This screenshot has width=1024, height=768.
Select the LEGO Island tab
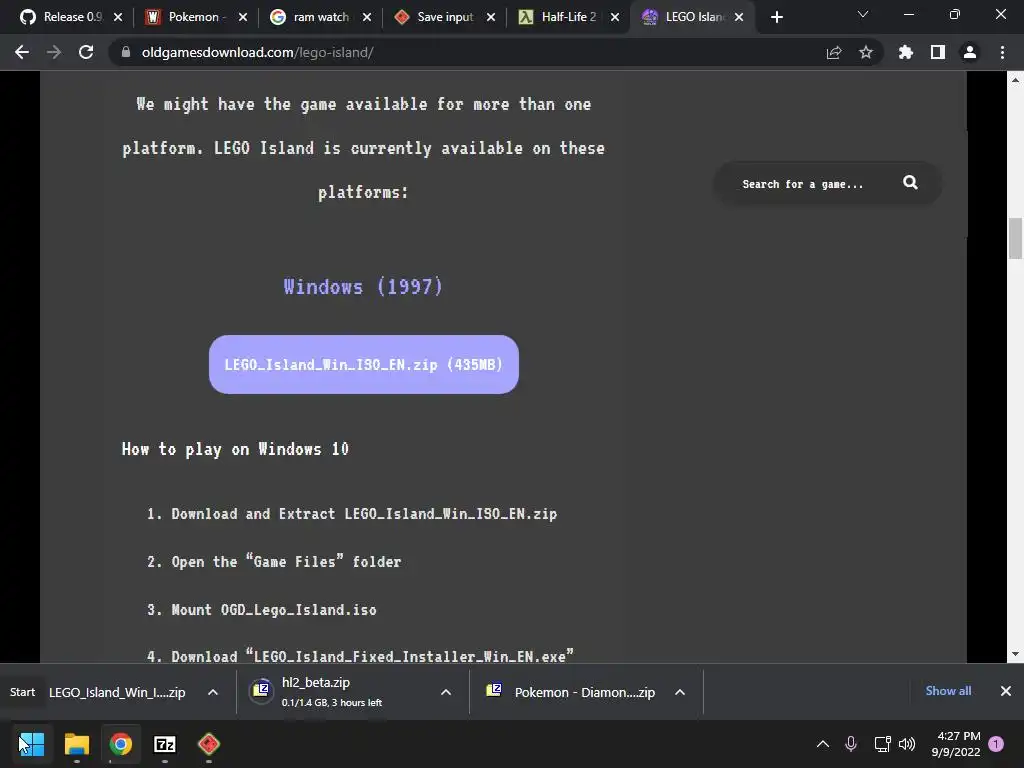683,17
